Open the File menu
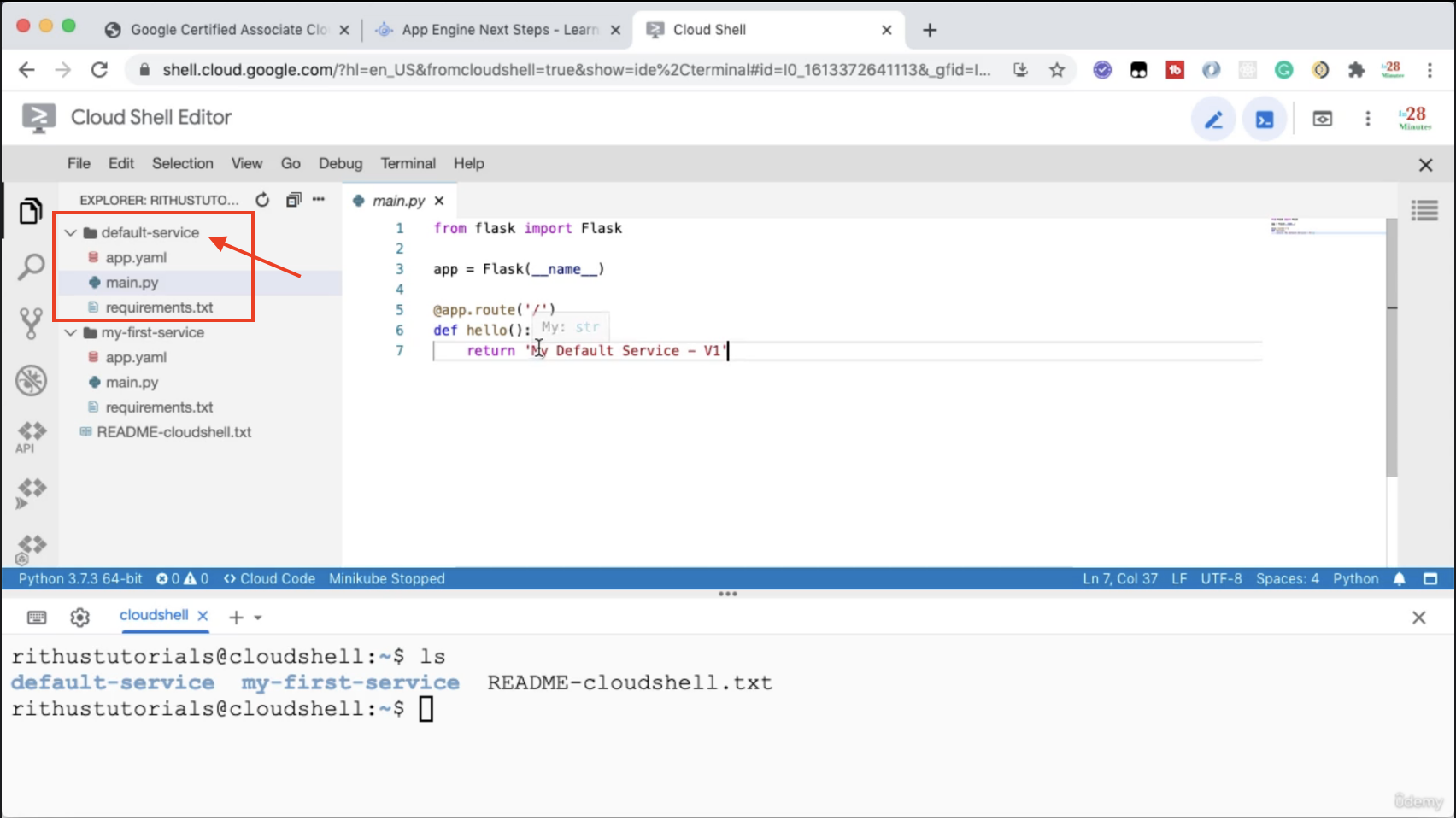This screenshot has width=1456, height=820. point(79,164)
